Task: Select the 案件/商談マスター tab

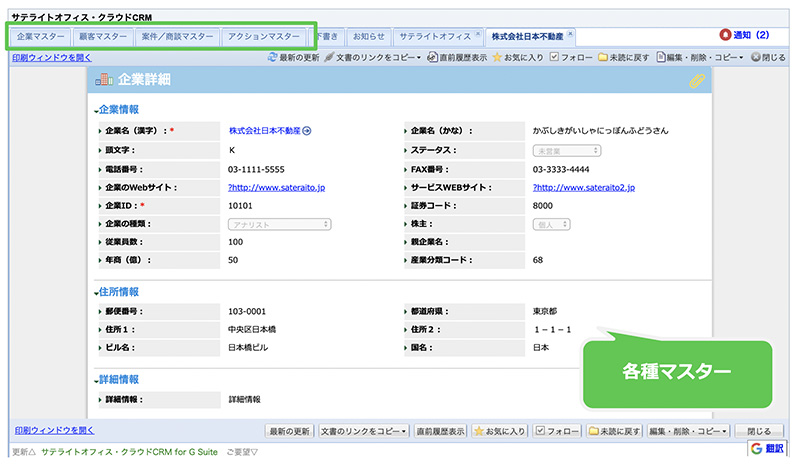Action: 177,37
